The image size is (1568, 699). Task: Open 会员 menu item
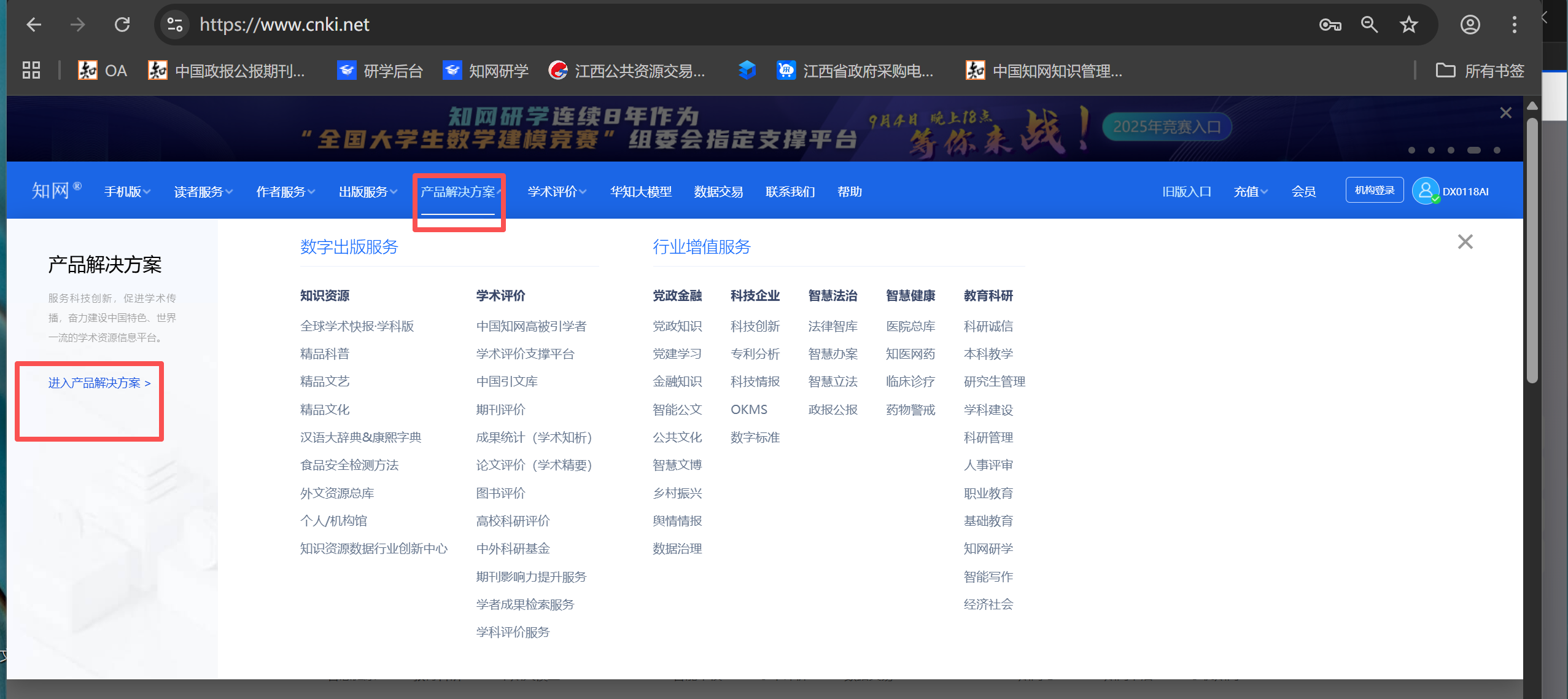click(x=1303, y=192)
